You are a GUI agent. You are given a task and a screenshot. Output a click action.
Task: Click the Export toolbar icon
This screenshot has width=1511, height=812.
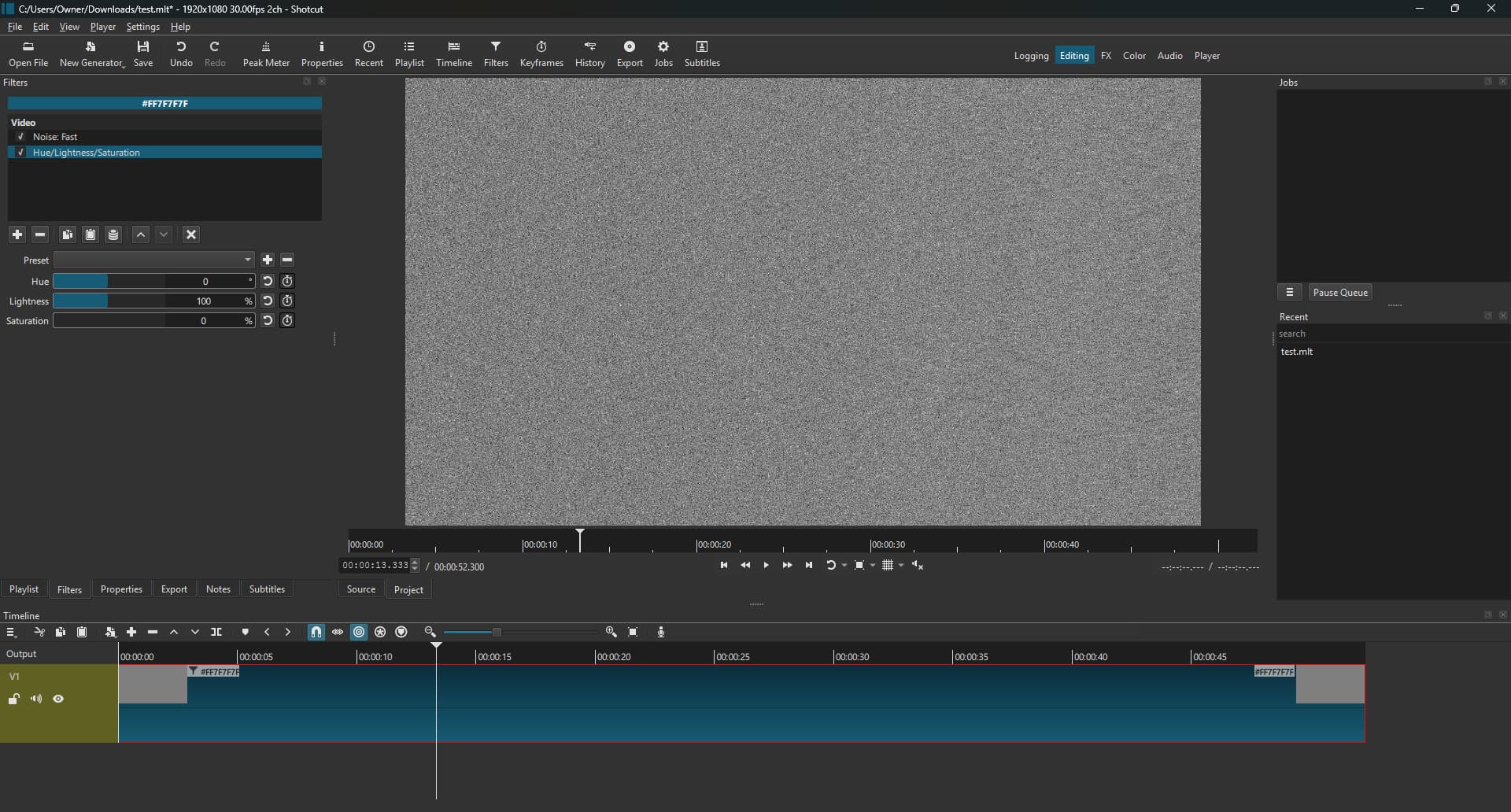click(x=630, y=54)
